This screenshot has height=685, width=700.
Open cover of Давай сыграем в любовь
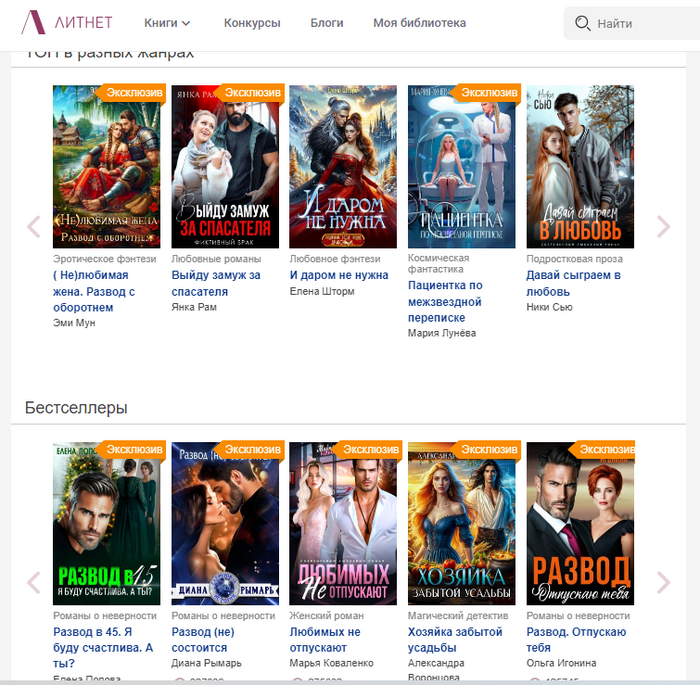click(580, 167)
